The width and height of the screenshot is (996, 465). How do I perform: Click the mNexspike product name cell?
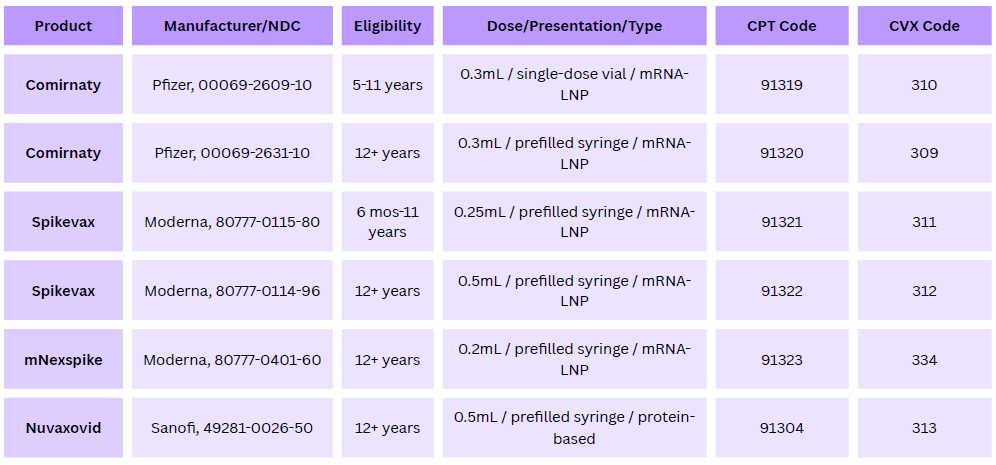(x=64, y=360)
